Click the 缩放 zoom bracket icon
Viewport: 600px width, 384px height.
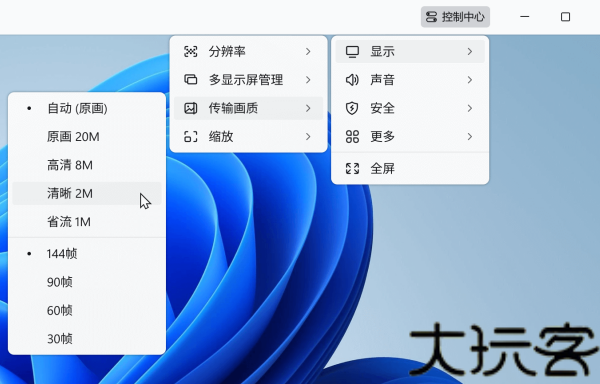tap(191, 137)
